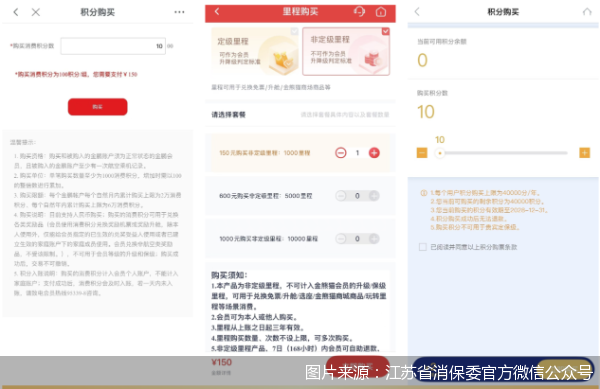Toggle checkbox on 定级里程 card
Image resolution: width=600 pixels, height=389 pixels.
pyautogui.click(x=294, y=31)
